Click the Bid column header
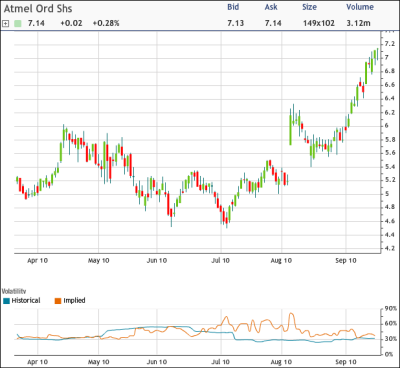This screenshot has height=368, width=400. (233, 7)
